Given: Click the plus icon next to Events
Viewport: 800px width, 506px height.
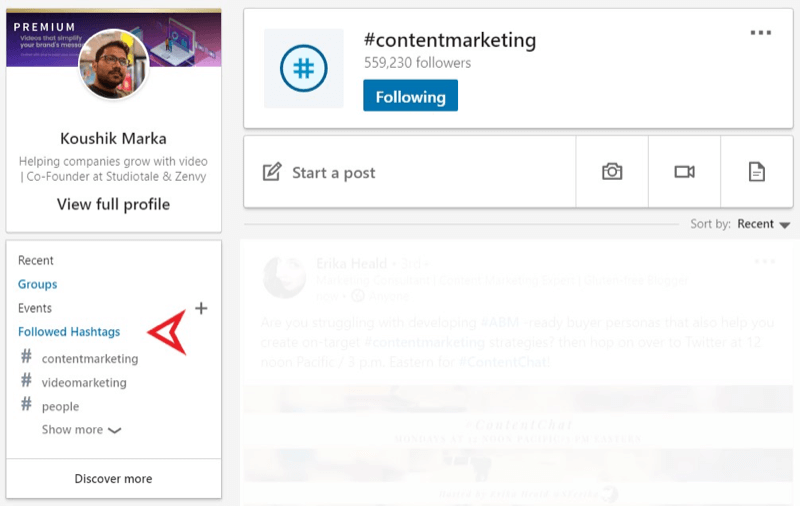Looking at the screenshot, I should tap(202, 308).
